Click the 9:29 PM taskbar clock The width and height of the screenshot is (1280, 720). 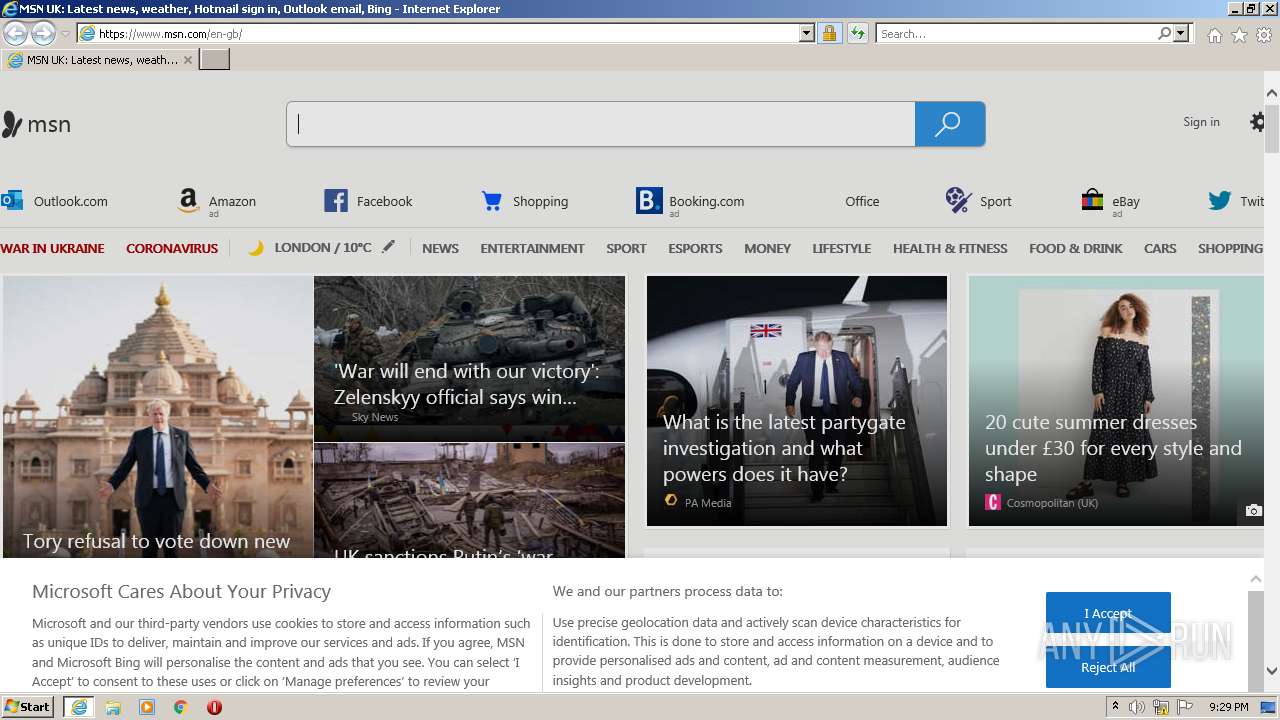pos(1228,707)
